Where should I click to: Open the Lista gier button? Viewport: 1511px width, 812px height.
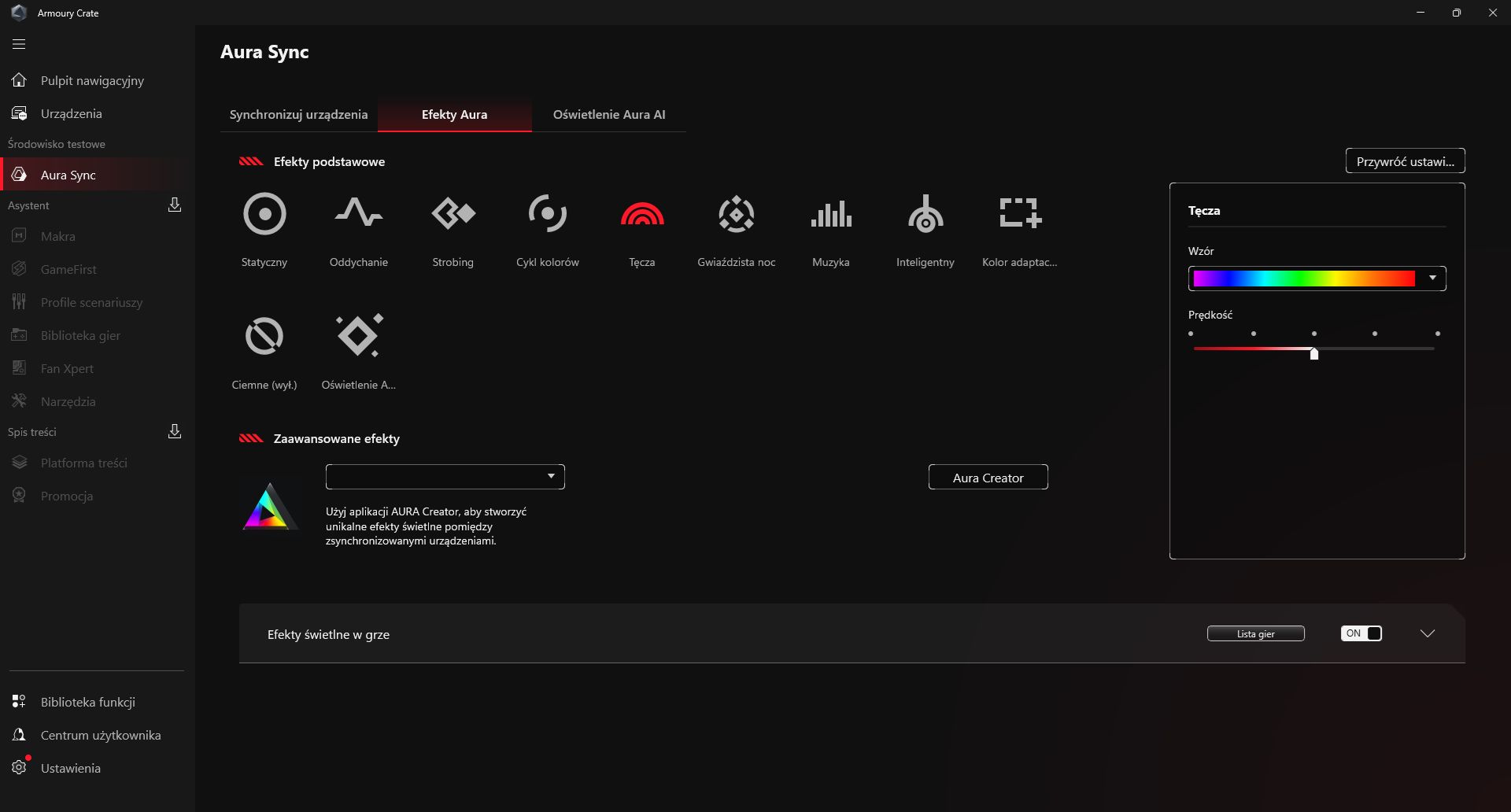[x=1256, y=633]
